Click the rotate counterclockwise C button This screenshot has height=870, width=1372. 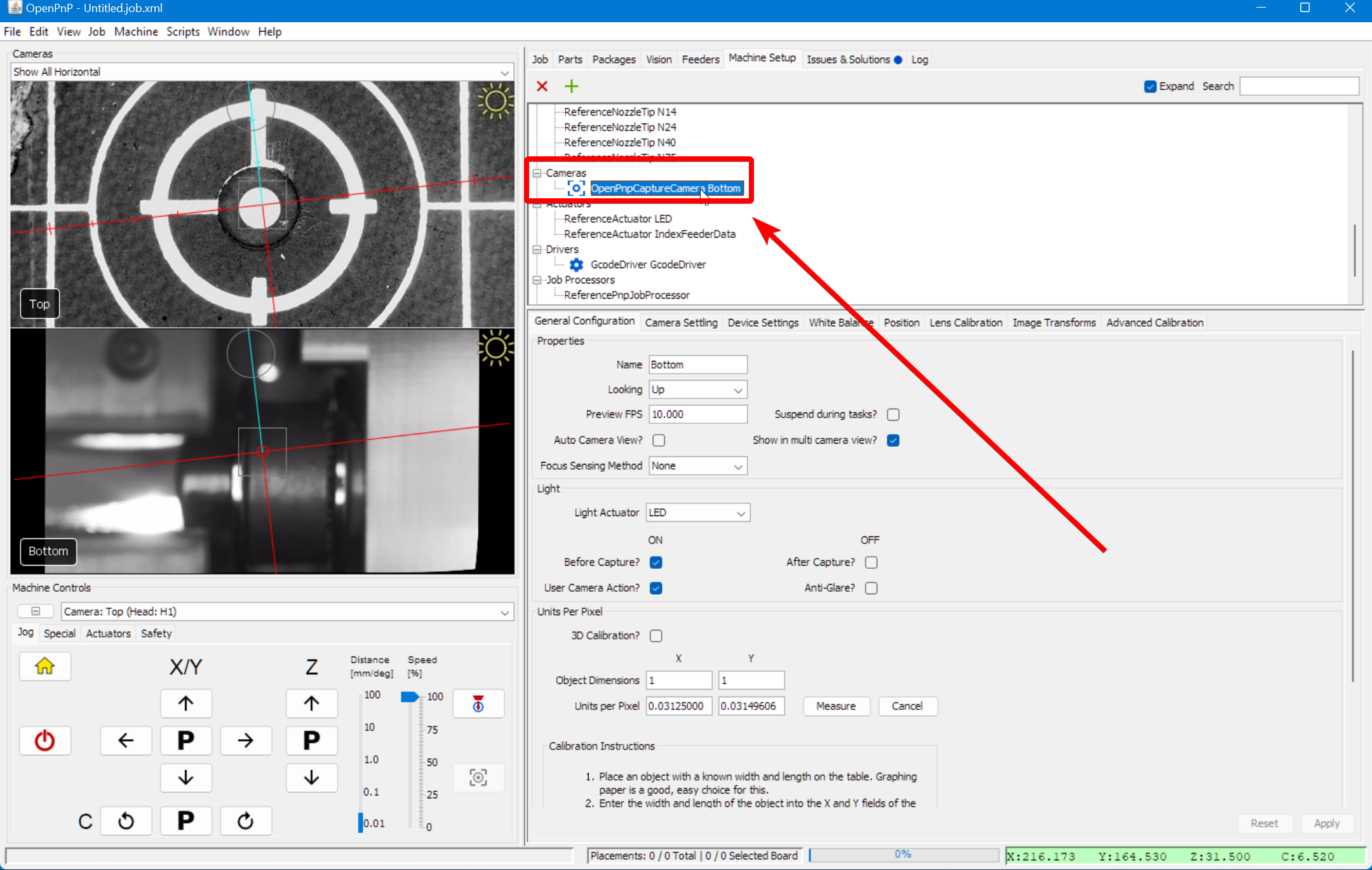[126, 821]
